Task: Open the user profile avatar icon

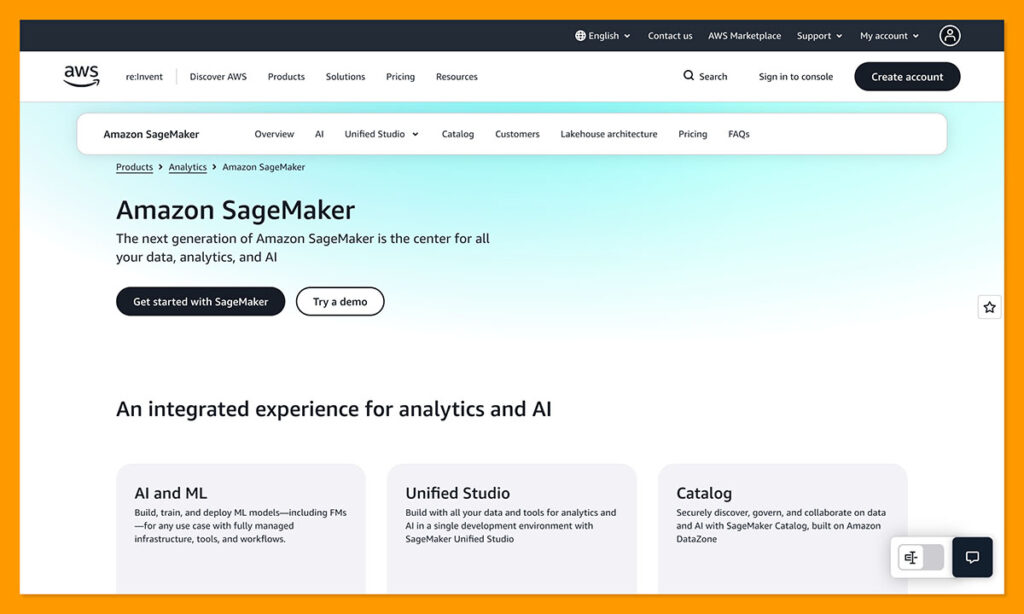Action: pos(950,35)
